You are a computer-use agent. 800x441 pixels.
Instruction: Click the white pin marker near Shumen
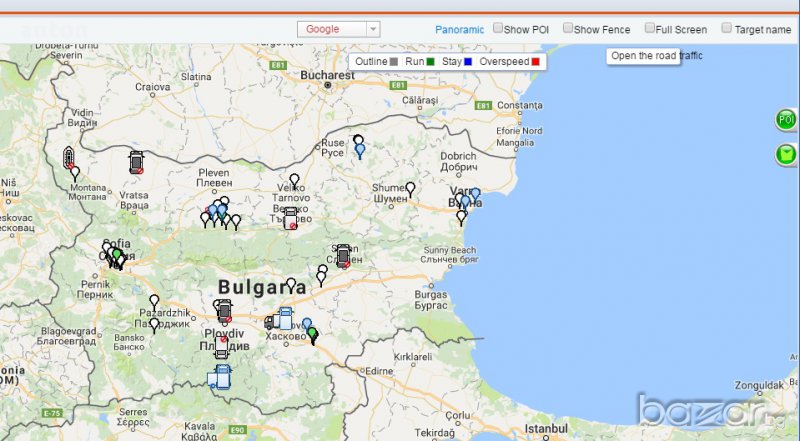pos(410,189)
